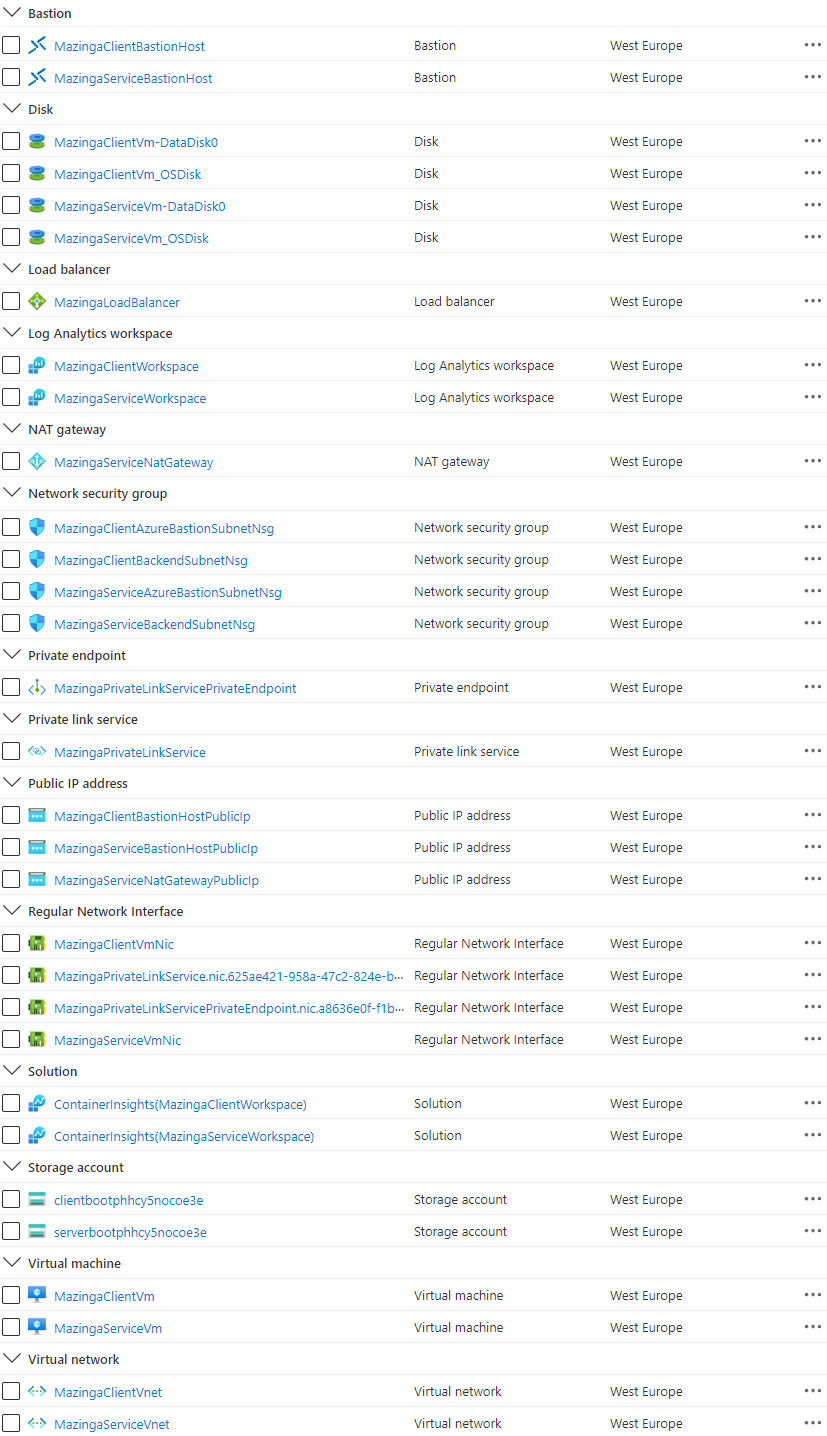Tick the MazingaServiceVnet checkbox
Image resolution: width=827 pixels, height=1436 pixels.
point(11,1424)
